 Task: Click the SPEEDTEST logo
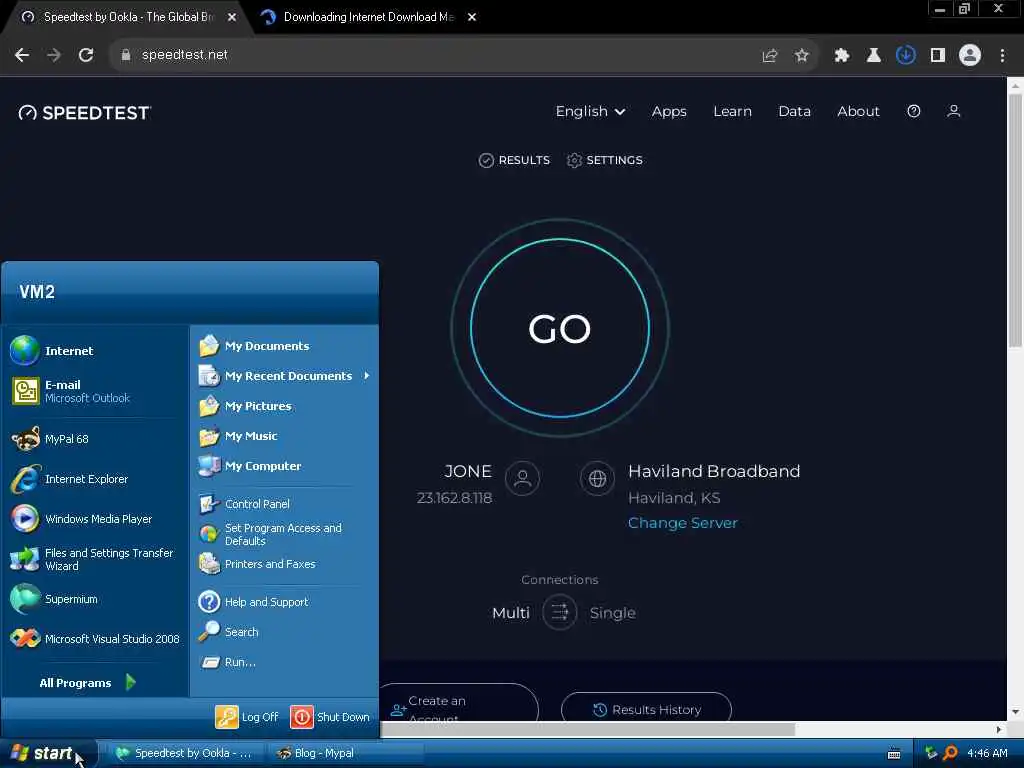coord(84,113)
